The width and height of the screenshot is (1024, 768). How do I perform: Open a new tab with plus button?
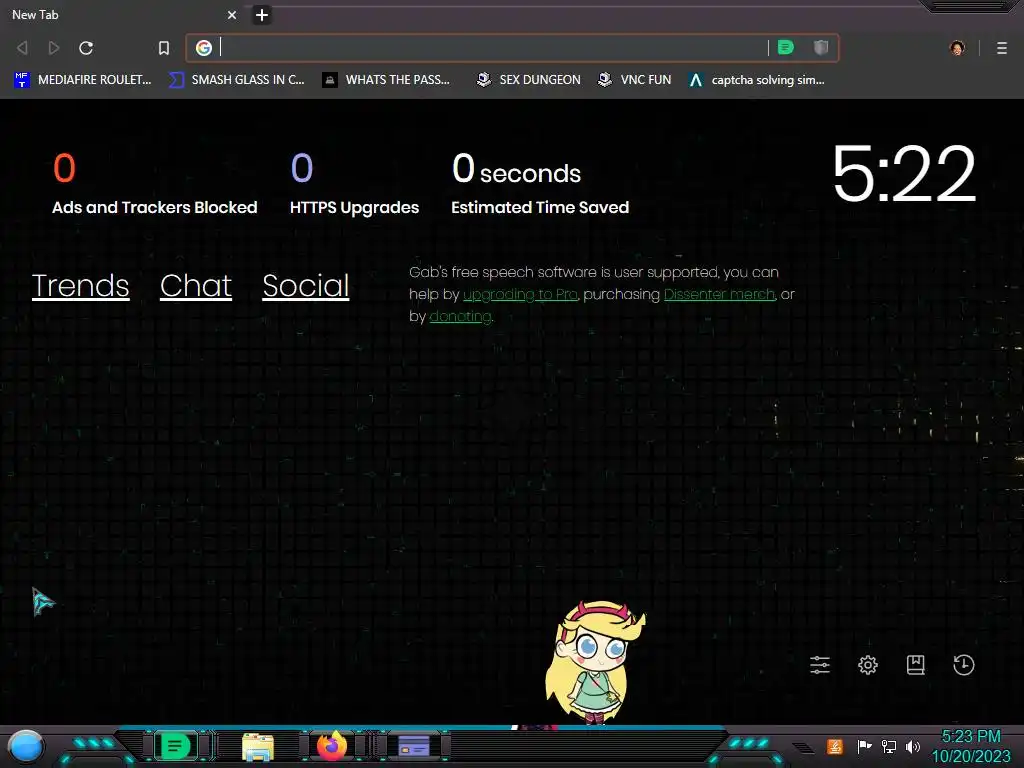[x=262, y=14]
